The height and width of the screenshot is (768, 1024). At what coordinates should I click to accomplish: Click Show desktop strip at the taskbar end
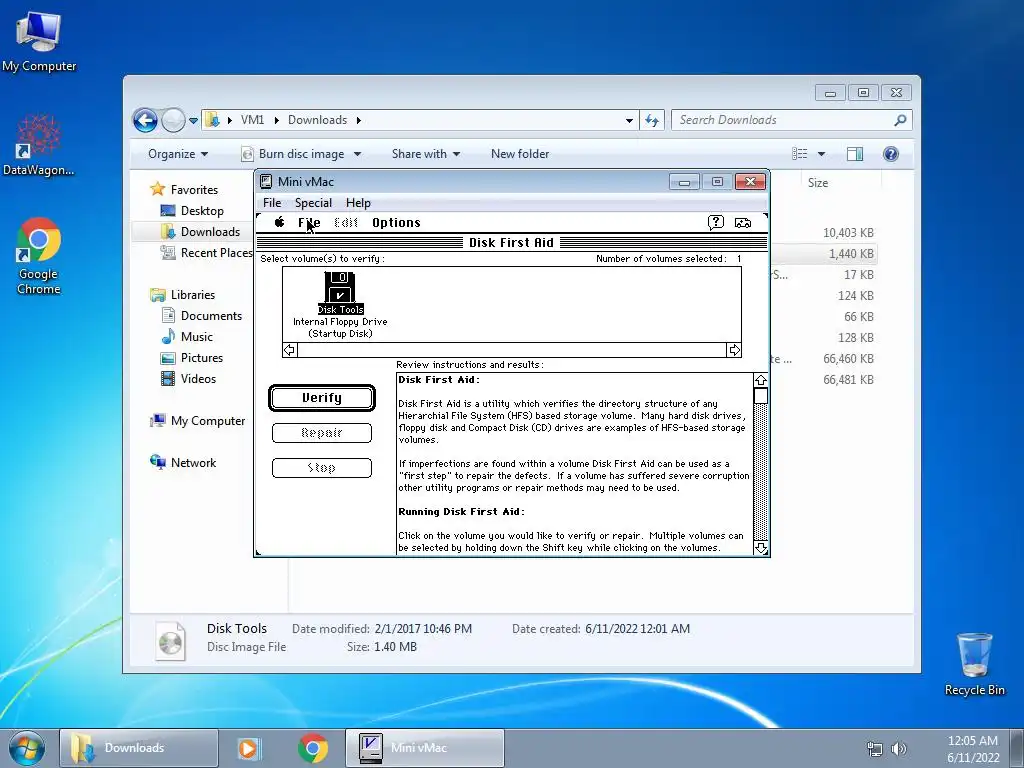pos(1017,748)
